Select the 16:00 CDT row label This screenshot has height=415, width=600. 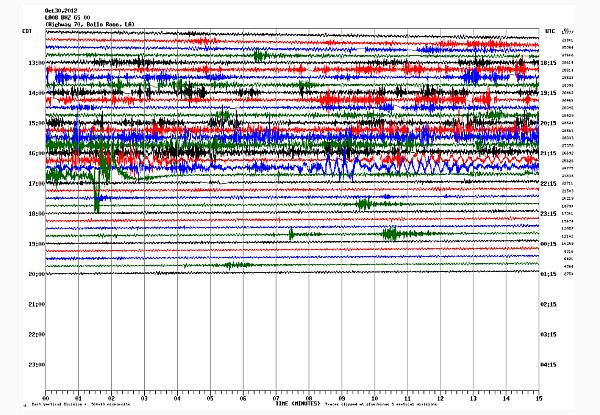[x=33, y=153]
